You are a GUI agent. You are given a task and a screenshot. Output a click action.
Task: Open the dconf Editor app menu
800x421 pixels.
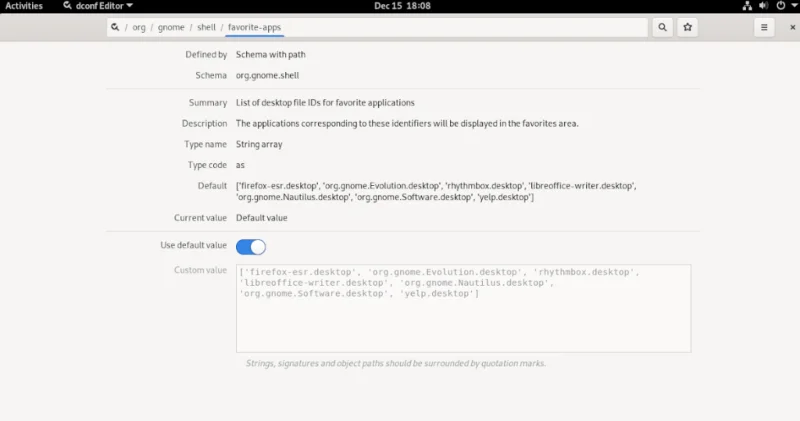click(98, 6)
